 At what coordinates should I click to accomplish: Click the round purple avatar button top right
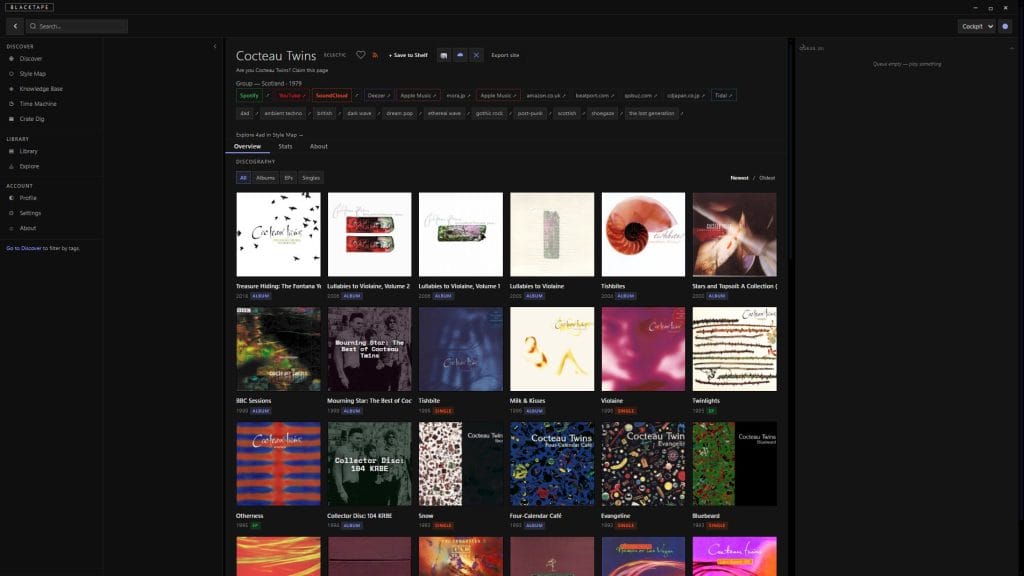(x=1006, y=26)
